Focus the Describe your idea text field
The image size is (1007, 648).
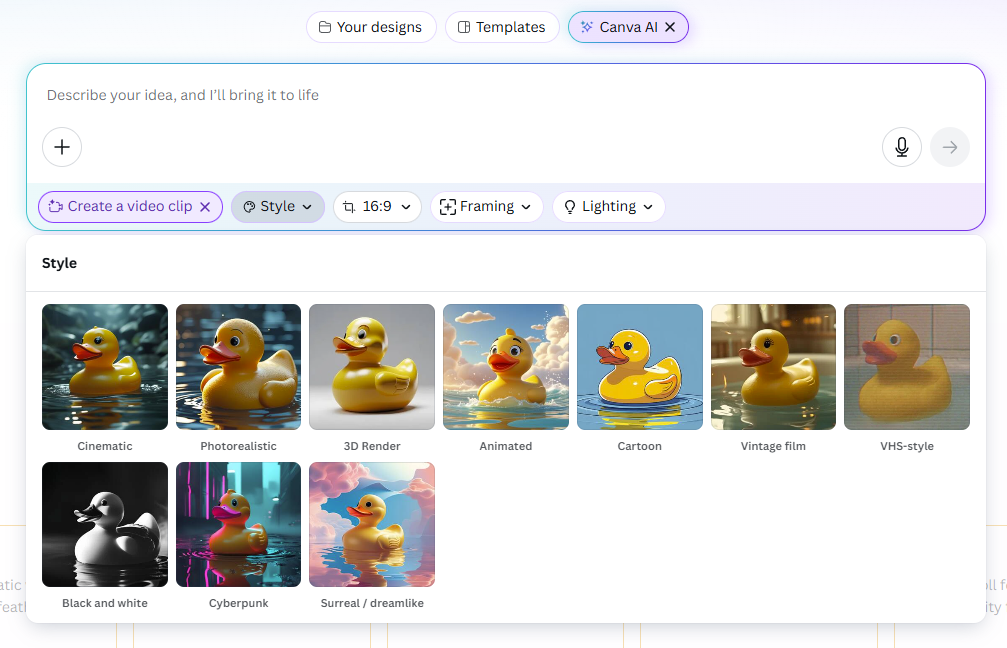click(x=450, y=95)
